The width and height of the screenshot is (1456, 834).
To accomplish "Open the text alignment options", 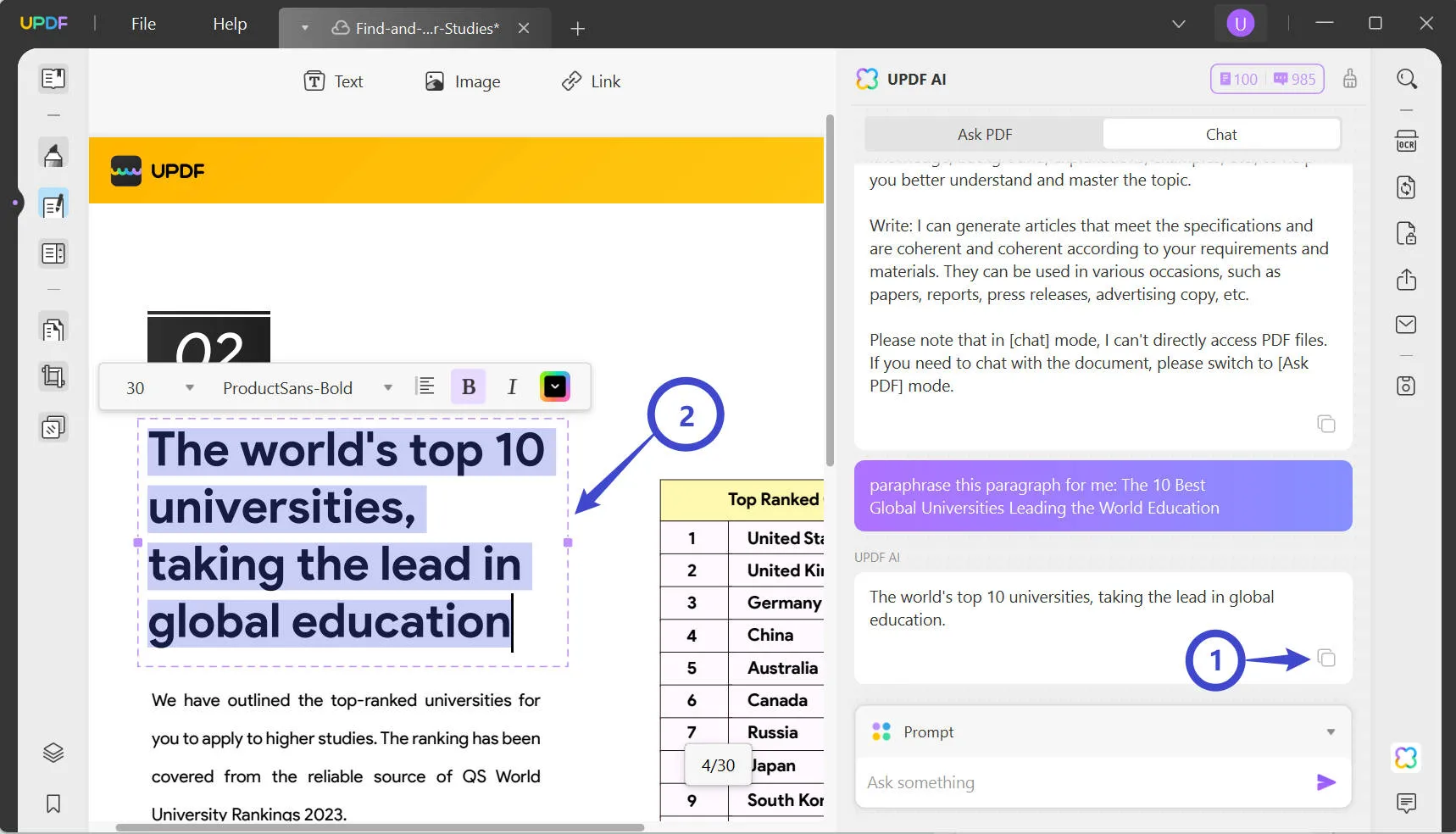I will (425, 387).
